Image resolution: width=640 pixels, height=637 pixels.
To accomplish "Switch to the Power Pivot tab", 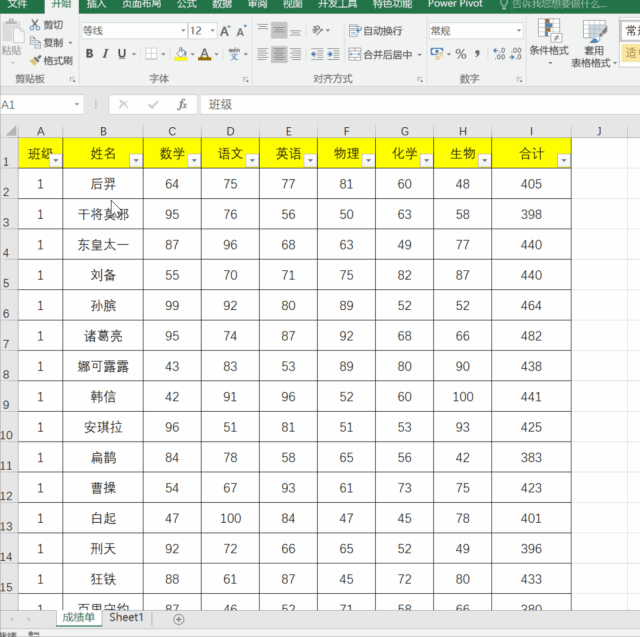I will [456, 4].
